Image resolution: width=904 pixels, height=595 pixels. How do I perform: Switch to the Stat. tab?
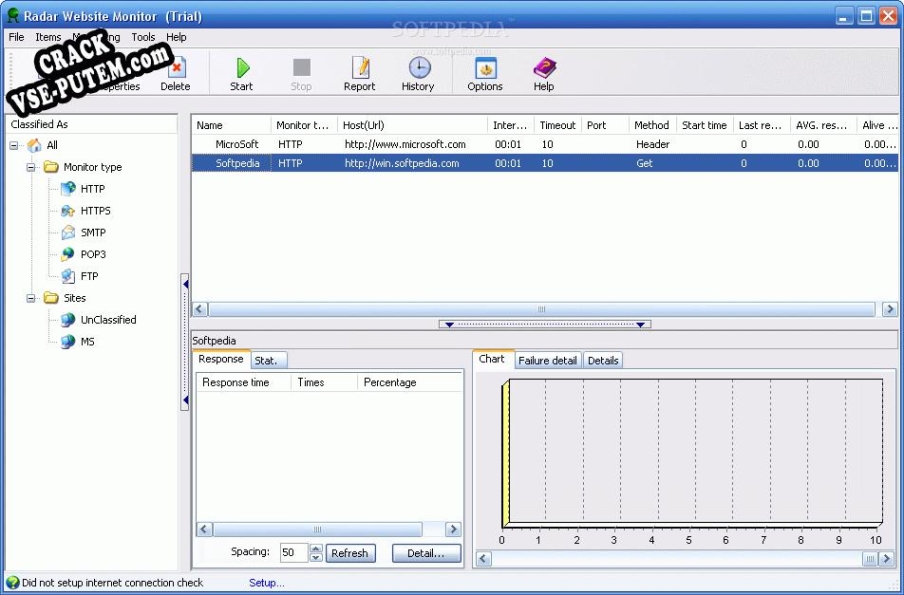pos(268,361)
